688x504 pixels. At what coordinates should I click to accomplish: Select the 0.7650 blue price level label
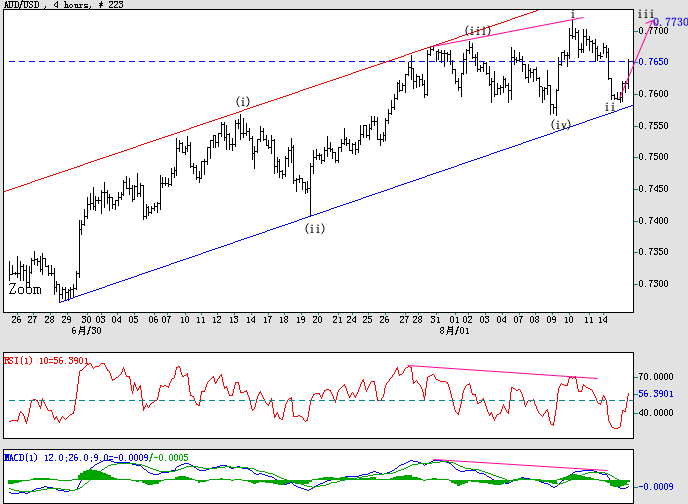[653, 61]
